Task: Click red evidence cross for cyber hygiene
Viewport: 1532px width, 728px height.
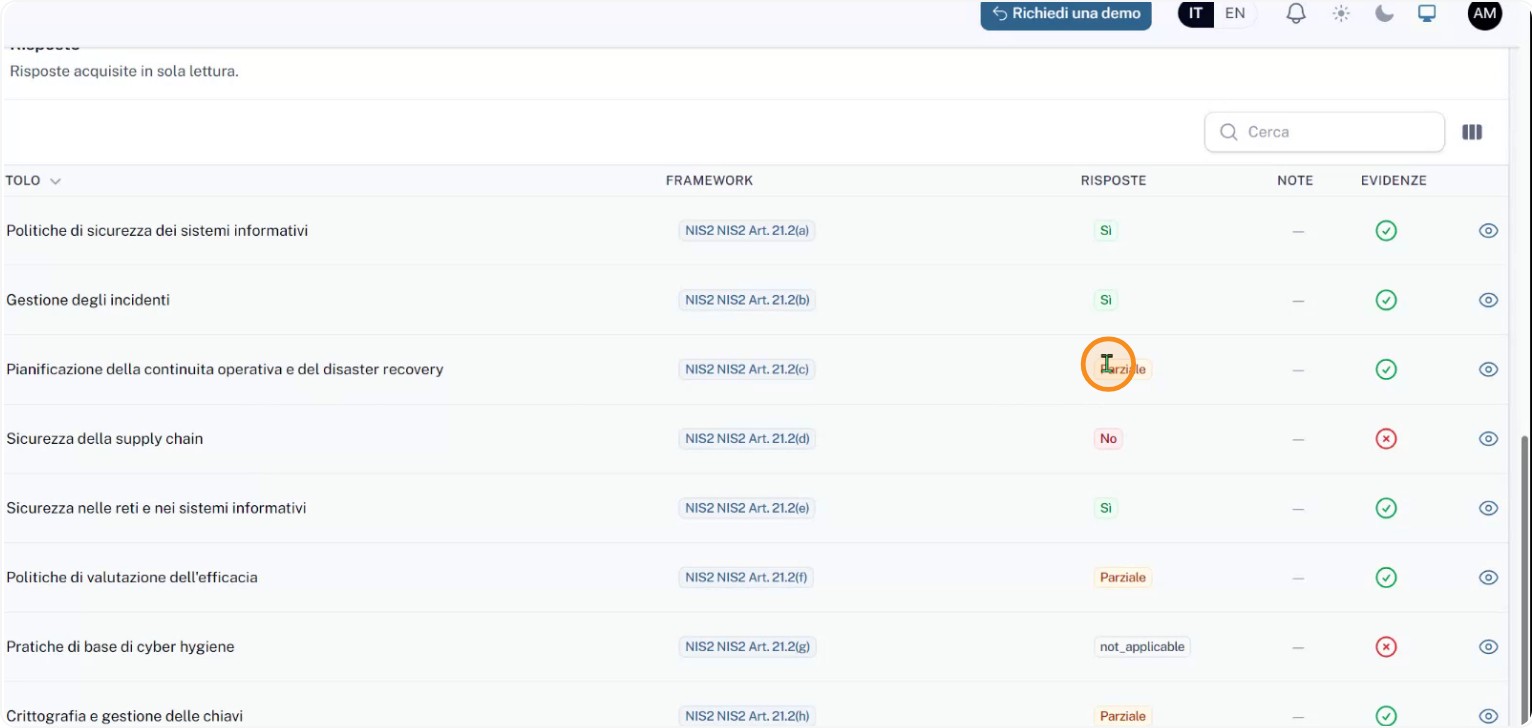Action: (x=1386, y=647)
